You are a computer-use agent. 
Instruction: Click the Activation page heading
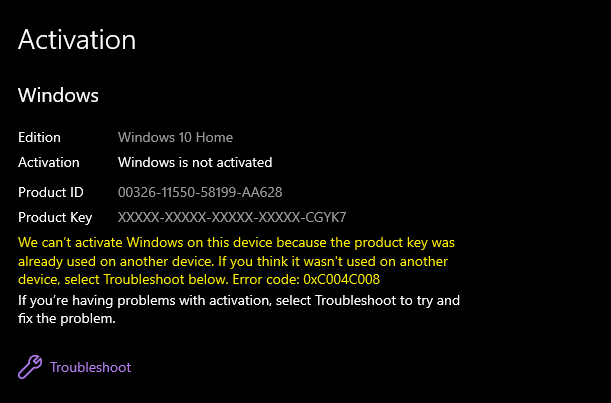tap(77, 40)
